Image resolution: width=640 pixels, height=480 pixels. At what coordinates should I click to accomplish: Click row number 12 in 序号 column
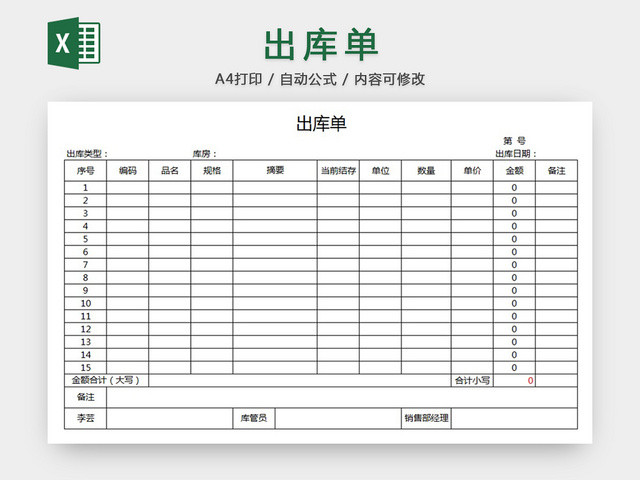coord(86,329)
